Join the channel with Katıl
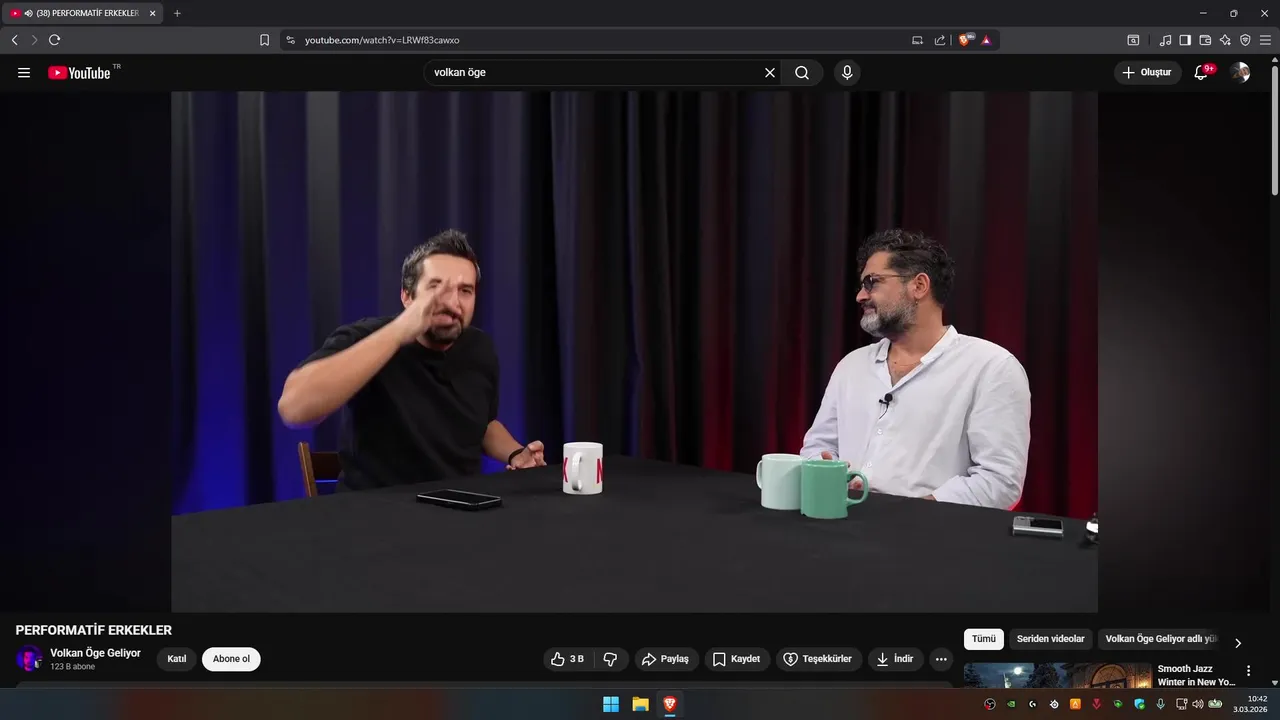This screenshot has height=720, width=1280. 176,659
